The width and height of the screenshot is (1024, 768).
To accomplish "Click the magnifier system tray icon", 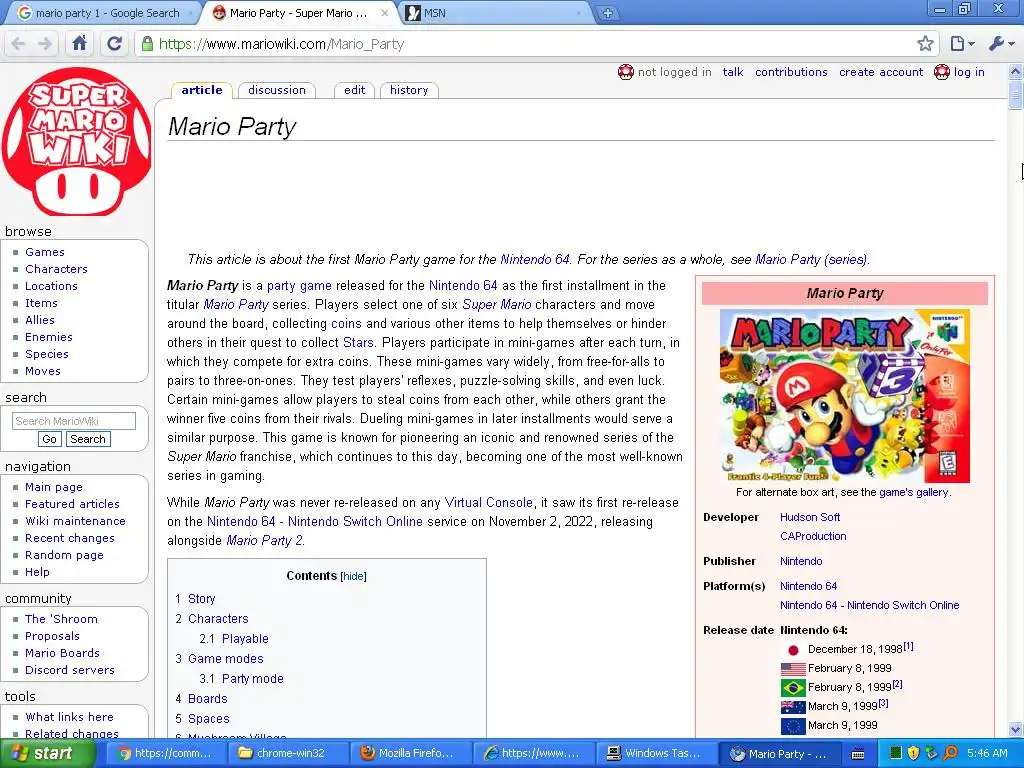I will pyautogui.click(x=950, y=754).
